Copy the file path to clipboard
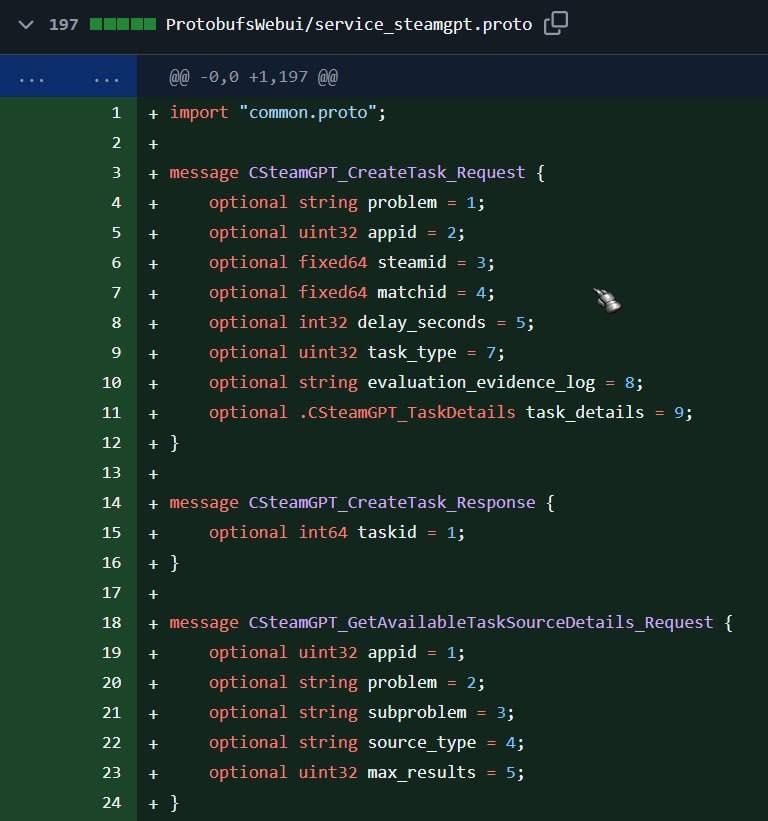The width and height of the screenshot is (768, 821). pos(555,24)
